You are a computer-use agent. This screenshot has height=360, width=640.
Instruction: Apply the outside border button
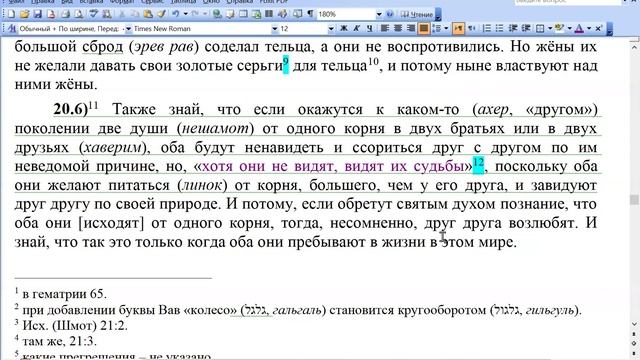[540, 28]
